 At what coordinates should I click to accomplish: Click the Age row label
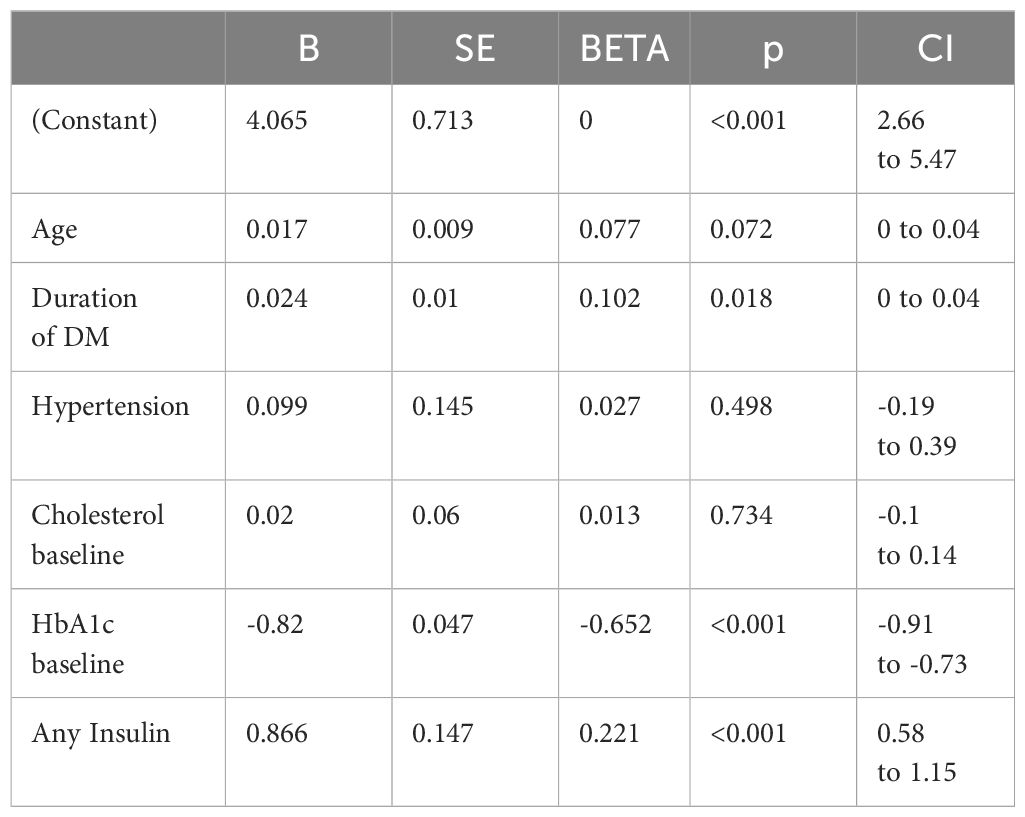click(x=54, y=230)
